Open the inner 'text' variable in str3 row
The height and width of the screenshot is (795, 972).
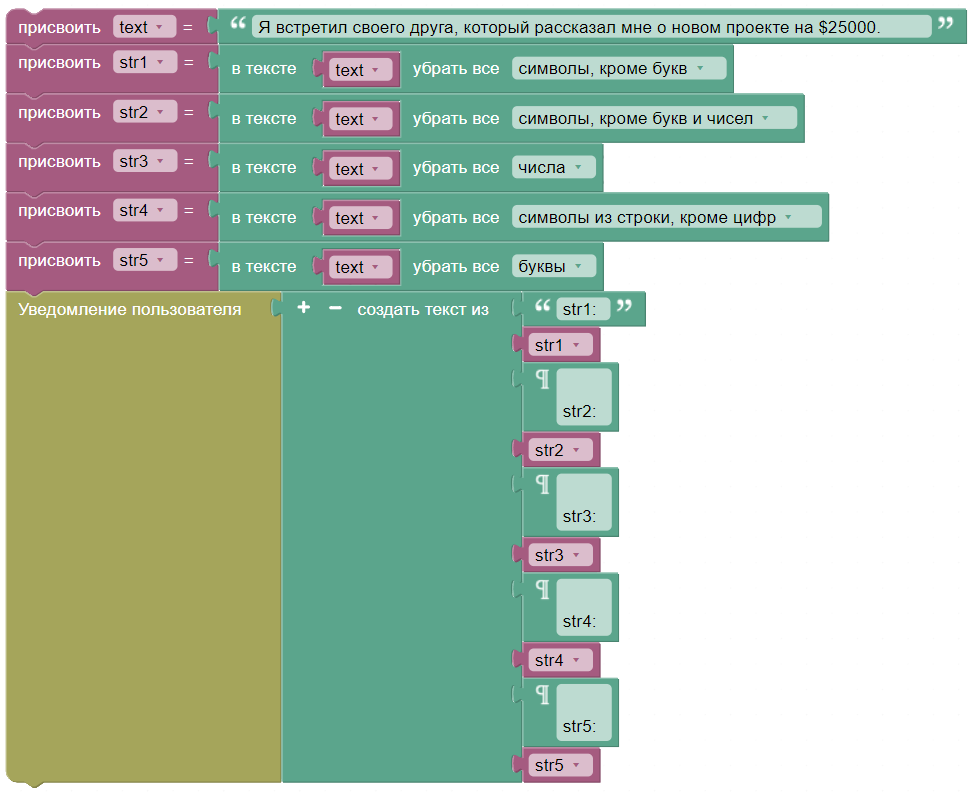tap(360, 169)
